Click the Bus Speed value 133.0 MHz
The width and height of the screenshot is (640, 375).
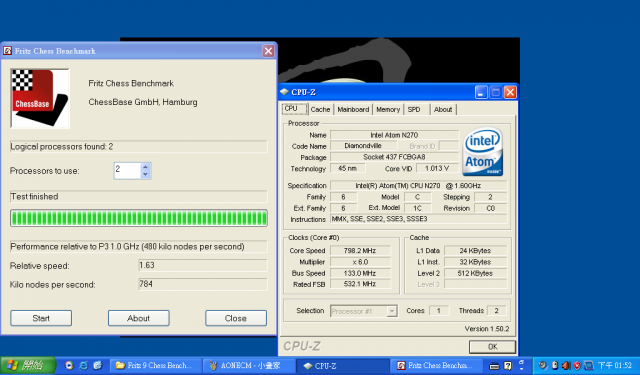tap(360, 273)
